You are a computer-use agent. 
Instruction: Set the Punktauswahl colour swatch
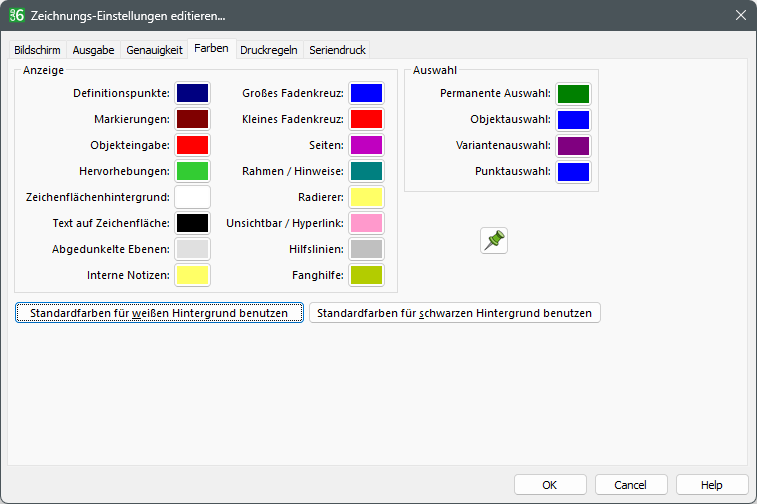(x=574, y=172)
